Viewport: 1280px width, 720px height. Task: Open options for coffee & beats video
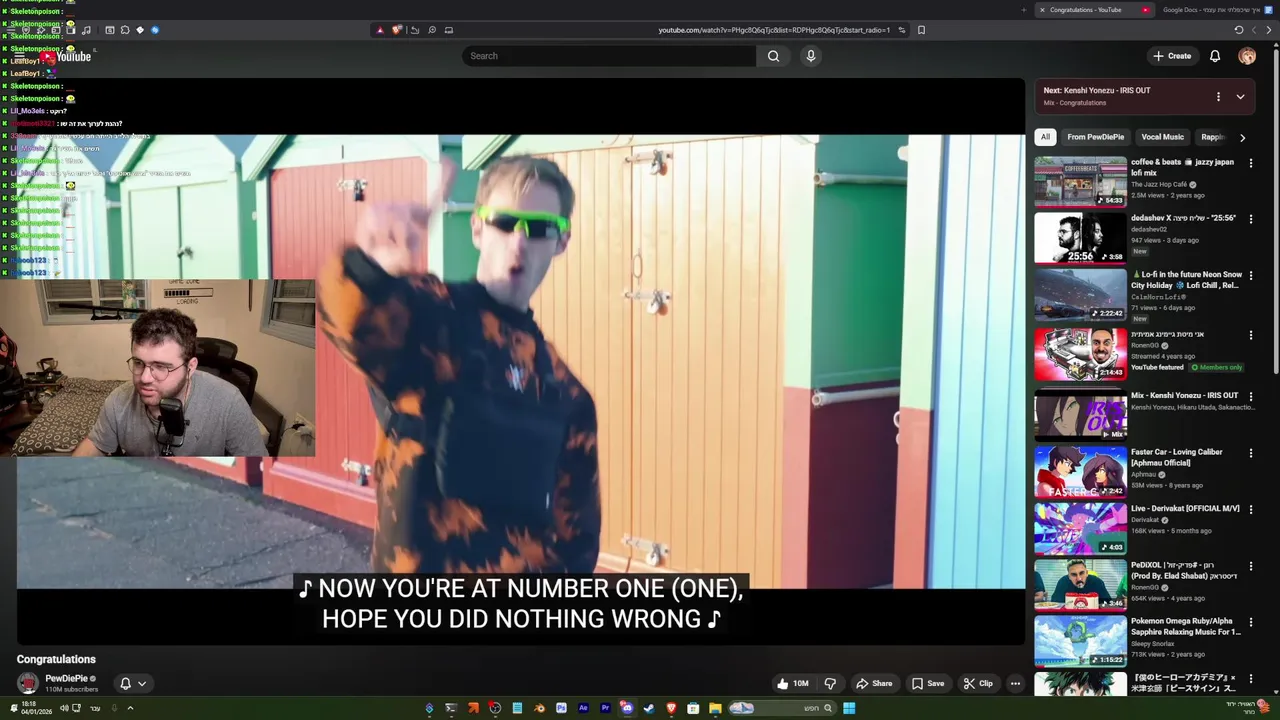click(1250, 163)
